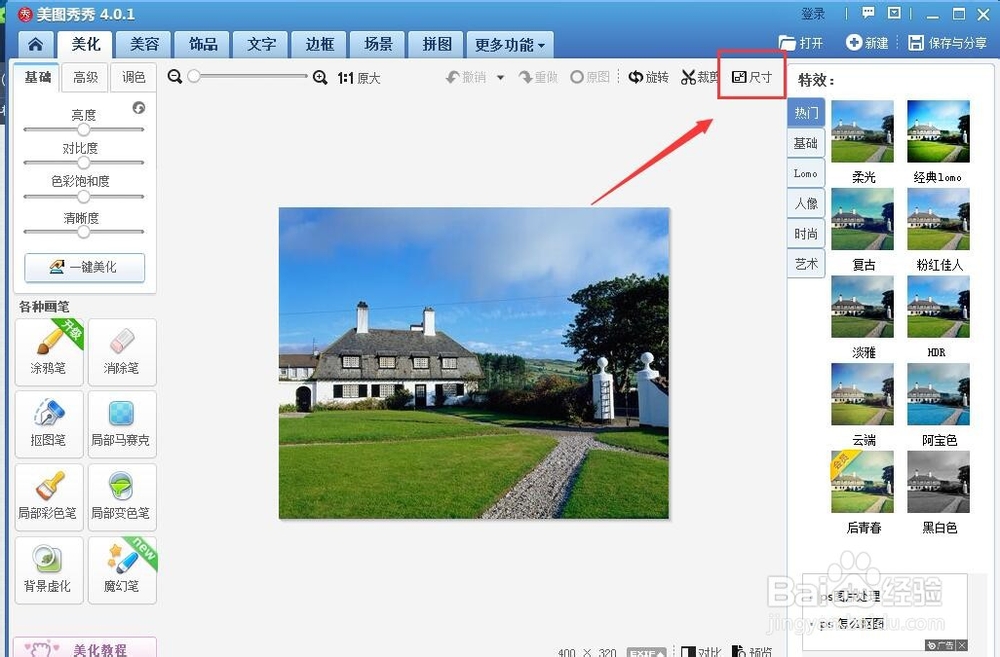Click the 色彩饱和度 saturation slider
The height and width of the screenshot is (657, 1000).
84,196
